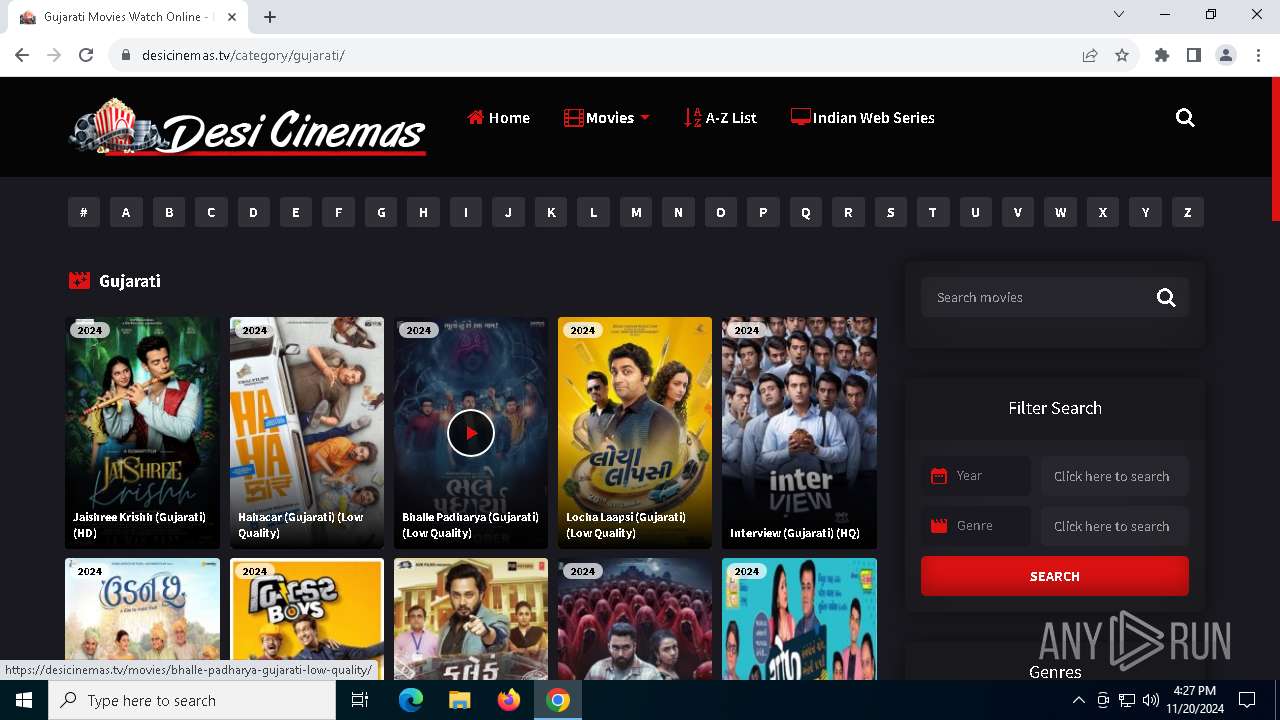Filter movies starting with letter S

(x=890, y=212)
